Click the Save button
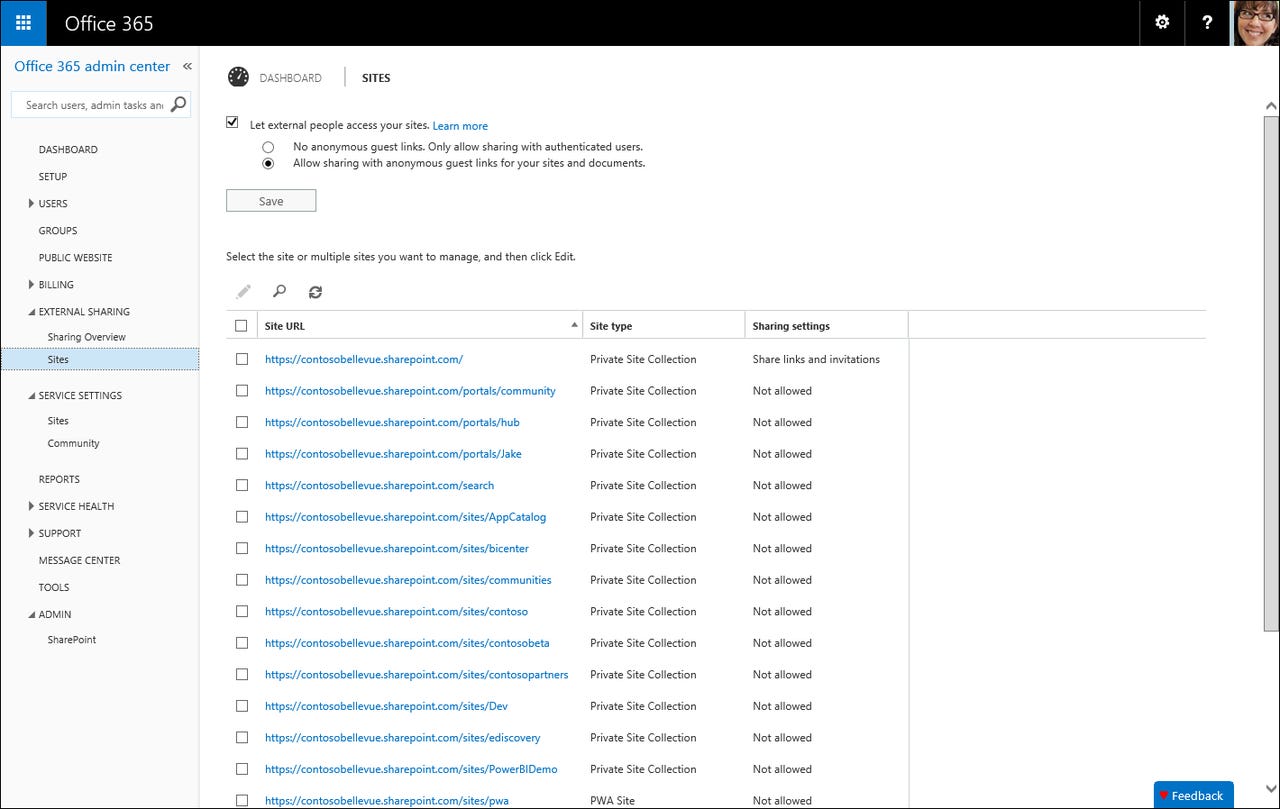The image size is (1280, 809). (x=270, y=200)
